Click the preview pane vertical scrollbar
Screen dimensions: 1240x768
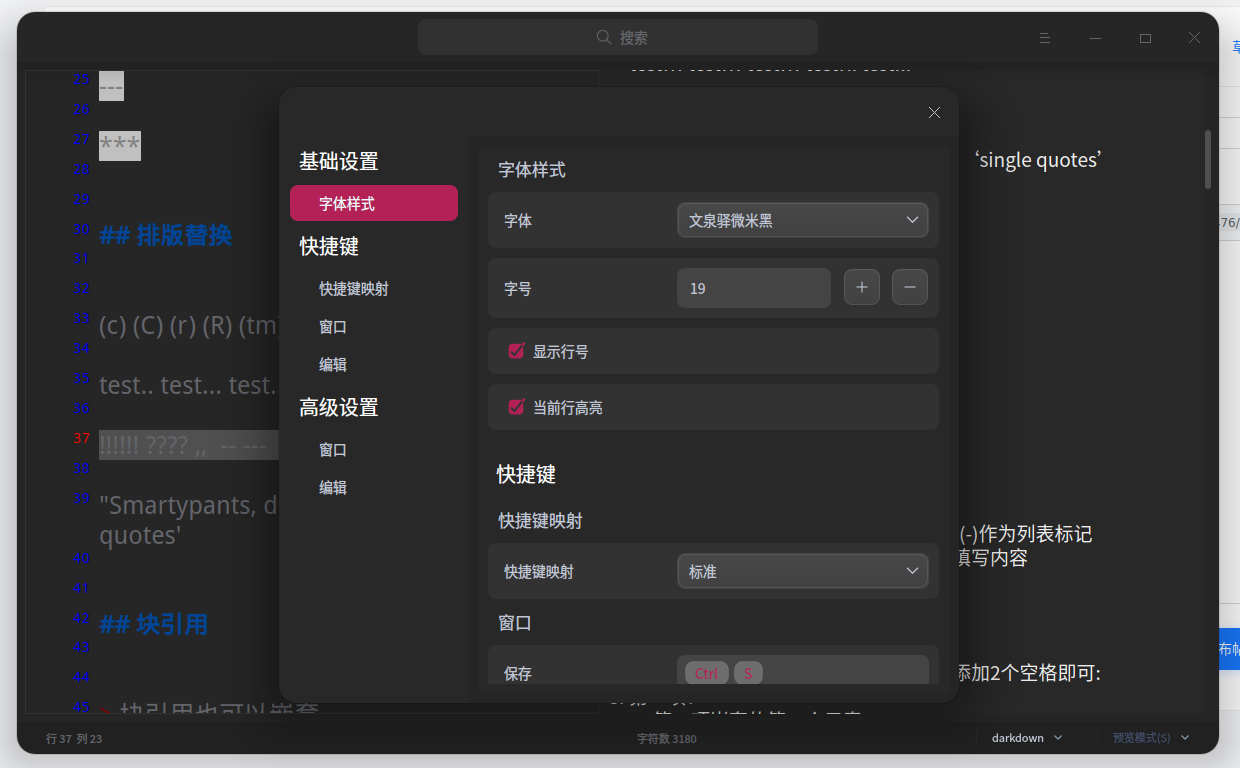tap(1208, 159)
